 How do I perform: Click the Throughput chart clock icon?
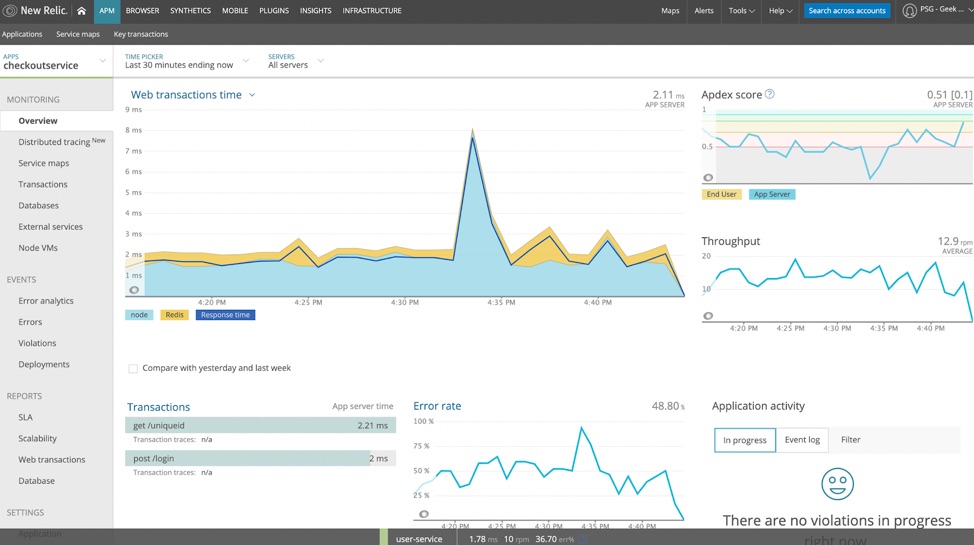pyautogui.click(x=708, y=316)
